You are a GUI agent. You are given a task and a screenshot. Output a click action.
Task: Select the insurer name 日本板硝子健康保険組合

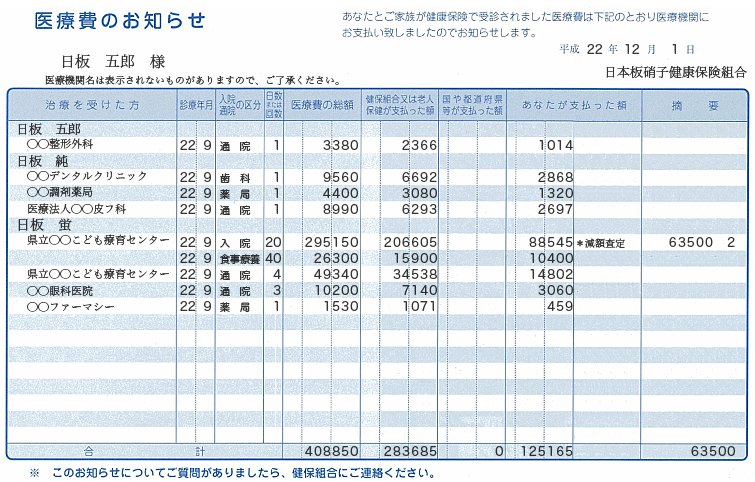pyautogui.click(x=676, y=72)
